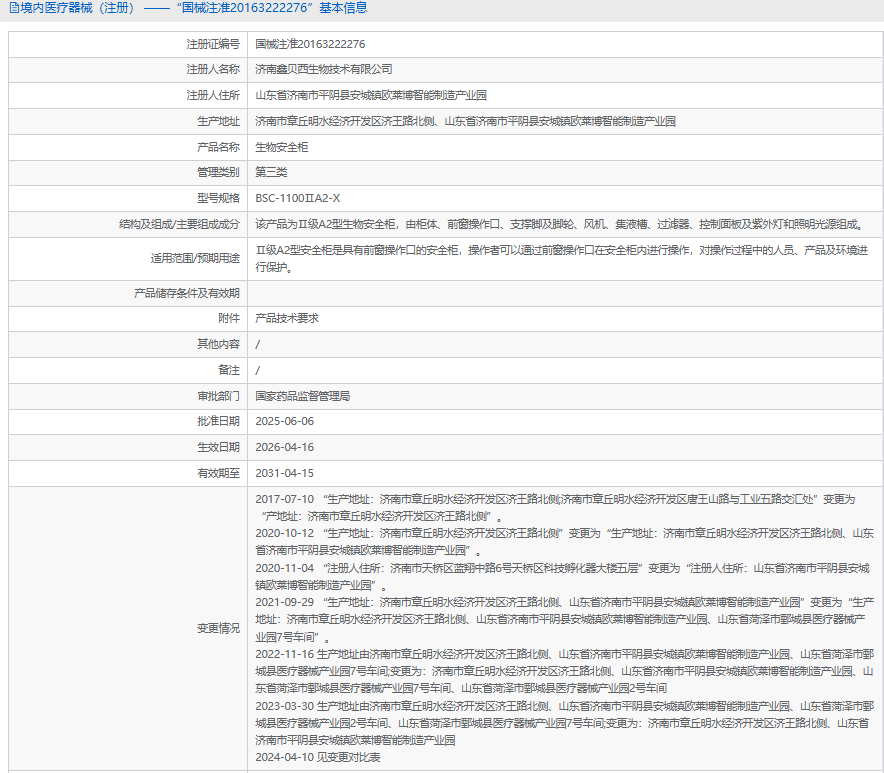Click the 2023-03-30 change record entry

(x=564, y=723)
